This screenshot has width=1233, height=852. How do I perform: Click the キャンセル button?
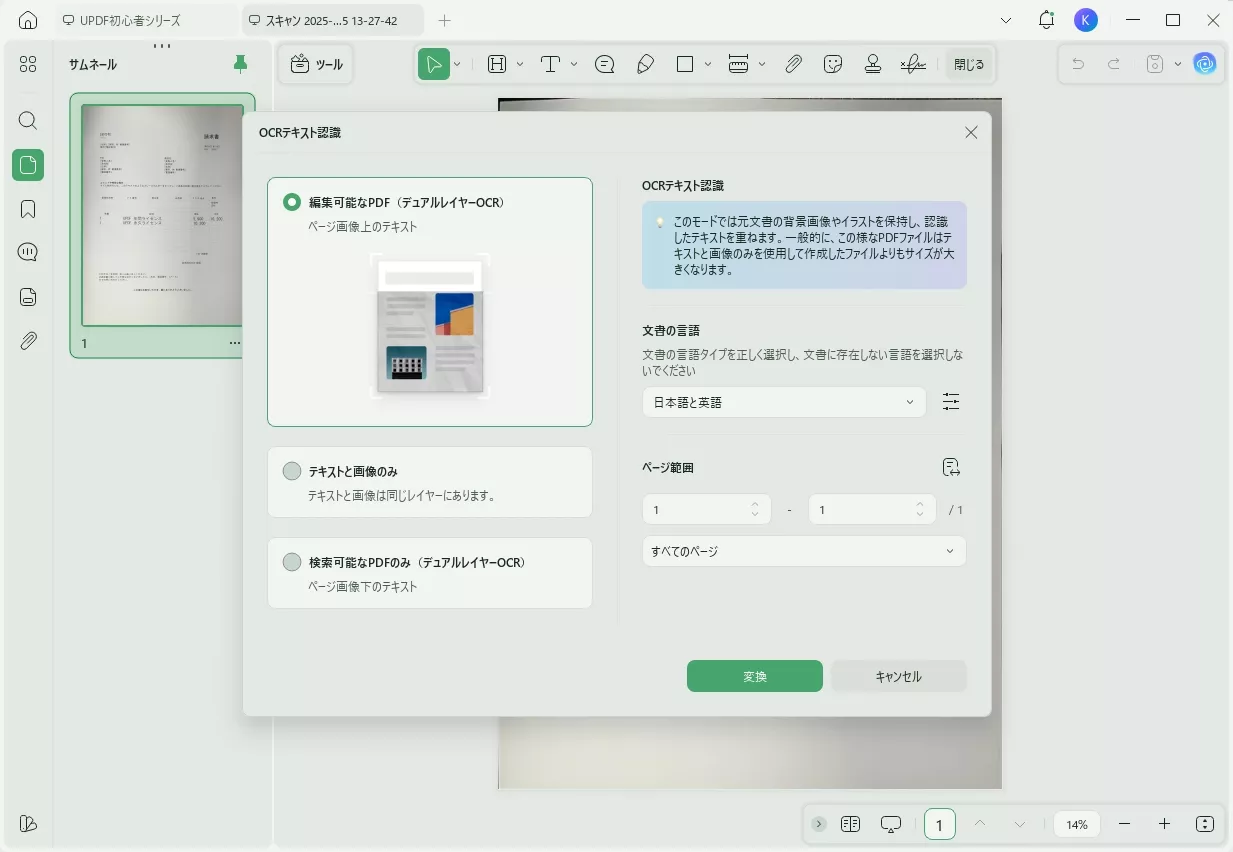(898, 676)
